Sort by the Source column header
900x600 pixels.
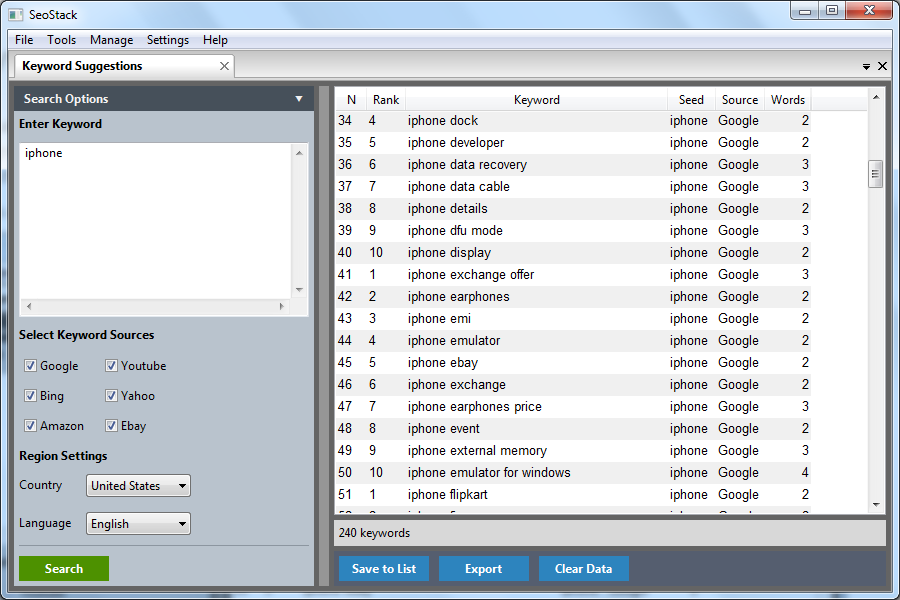(x=740, y=100)
